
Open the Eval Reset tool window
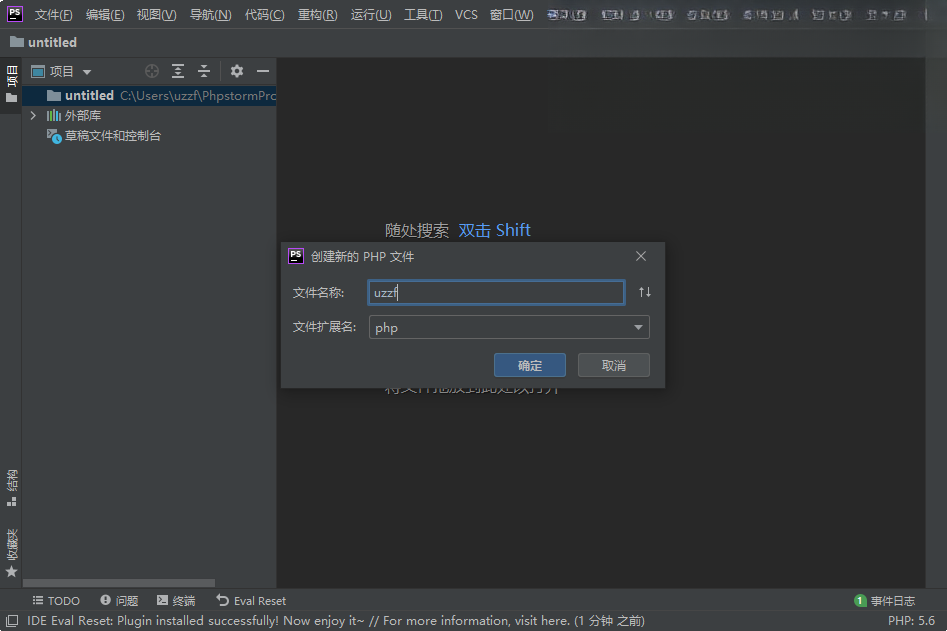pos(251,601)
